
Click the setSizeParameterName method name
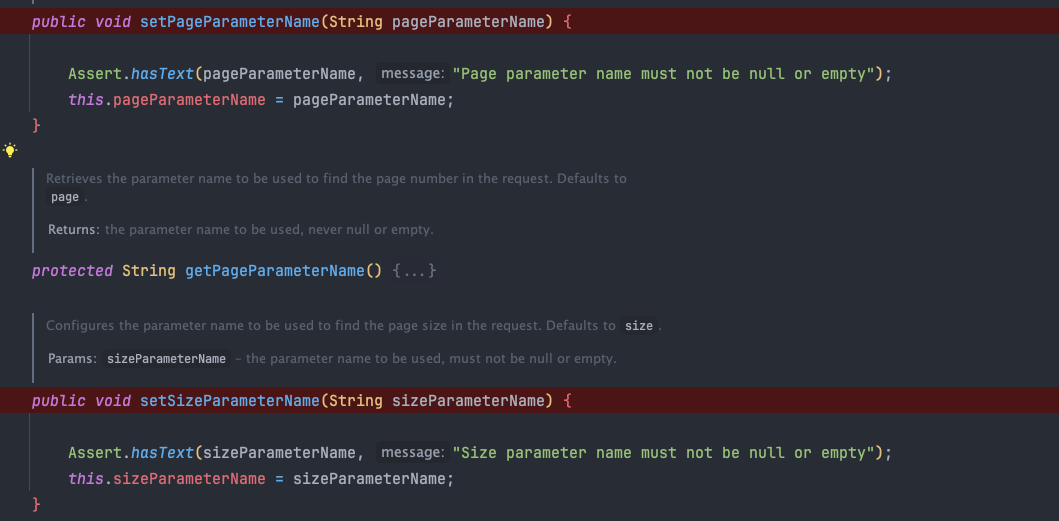point(230,401)
